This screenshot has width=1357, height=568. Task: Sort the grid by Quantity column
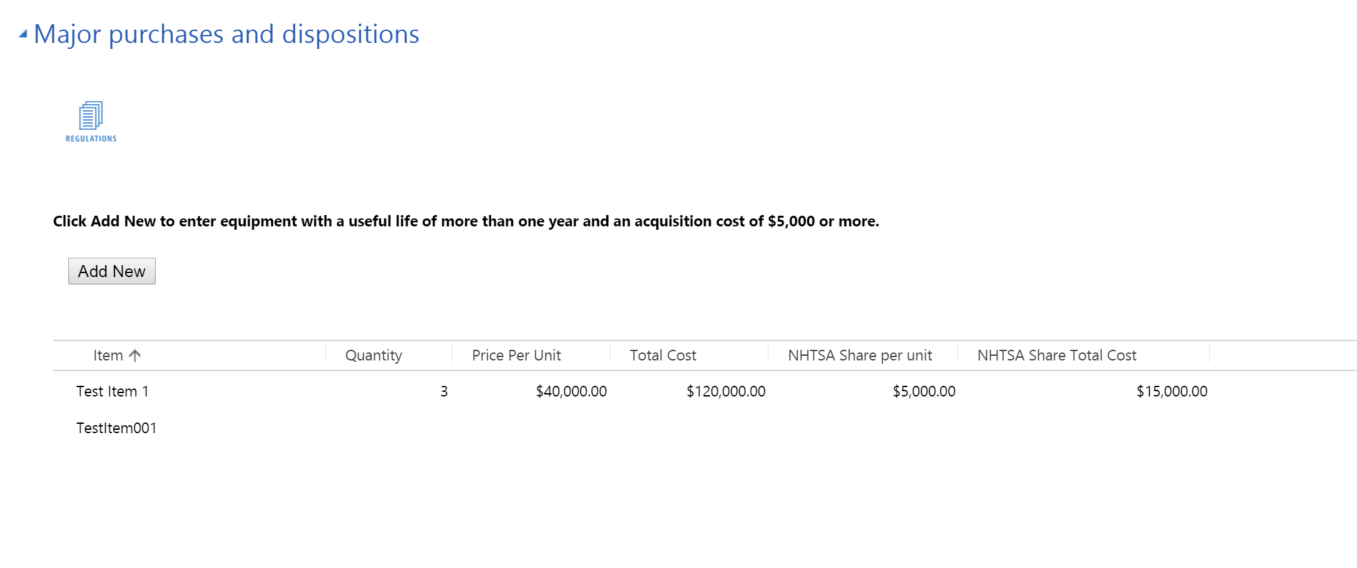[x=373, y=356]
